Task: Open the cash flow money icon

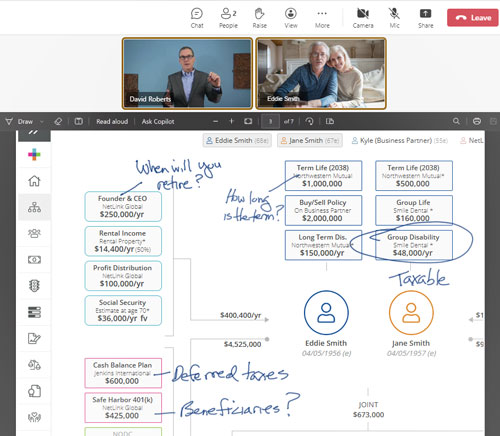Action: tap(34, 260)
